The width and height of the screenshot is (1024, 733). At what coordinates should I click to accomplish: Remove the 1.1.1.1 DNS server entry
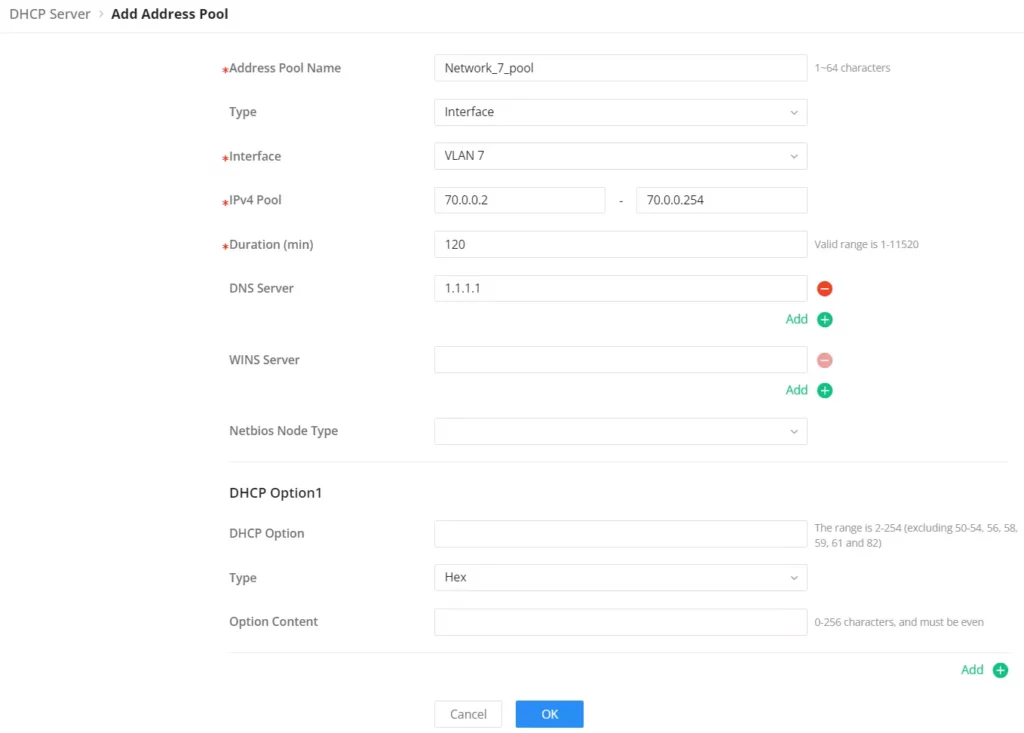pos(824,288)
